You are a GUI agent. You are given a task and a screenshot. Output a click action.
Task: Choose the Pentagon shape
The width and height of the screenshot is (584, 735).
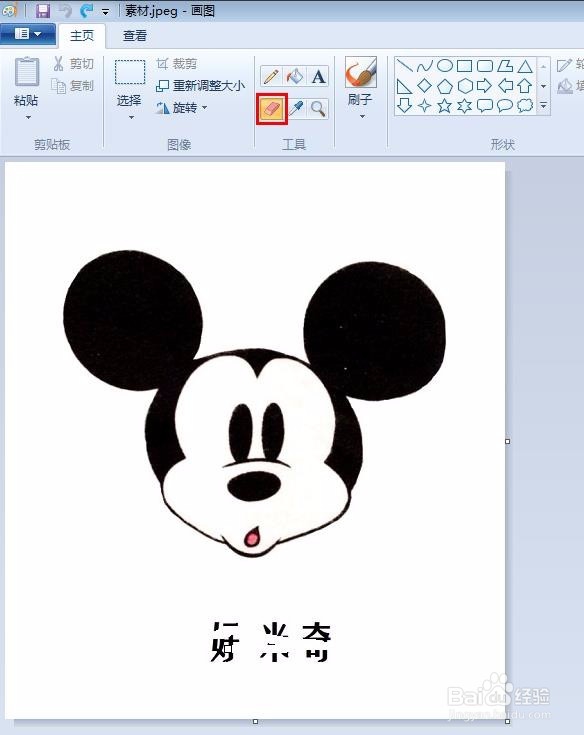pos(444,86)
